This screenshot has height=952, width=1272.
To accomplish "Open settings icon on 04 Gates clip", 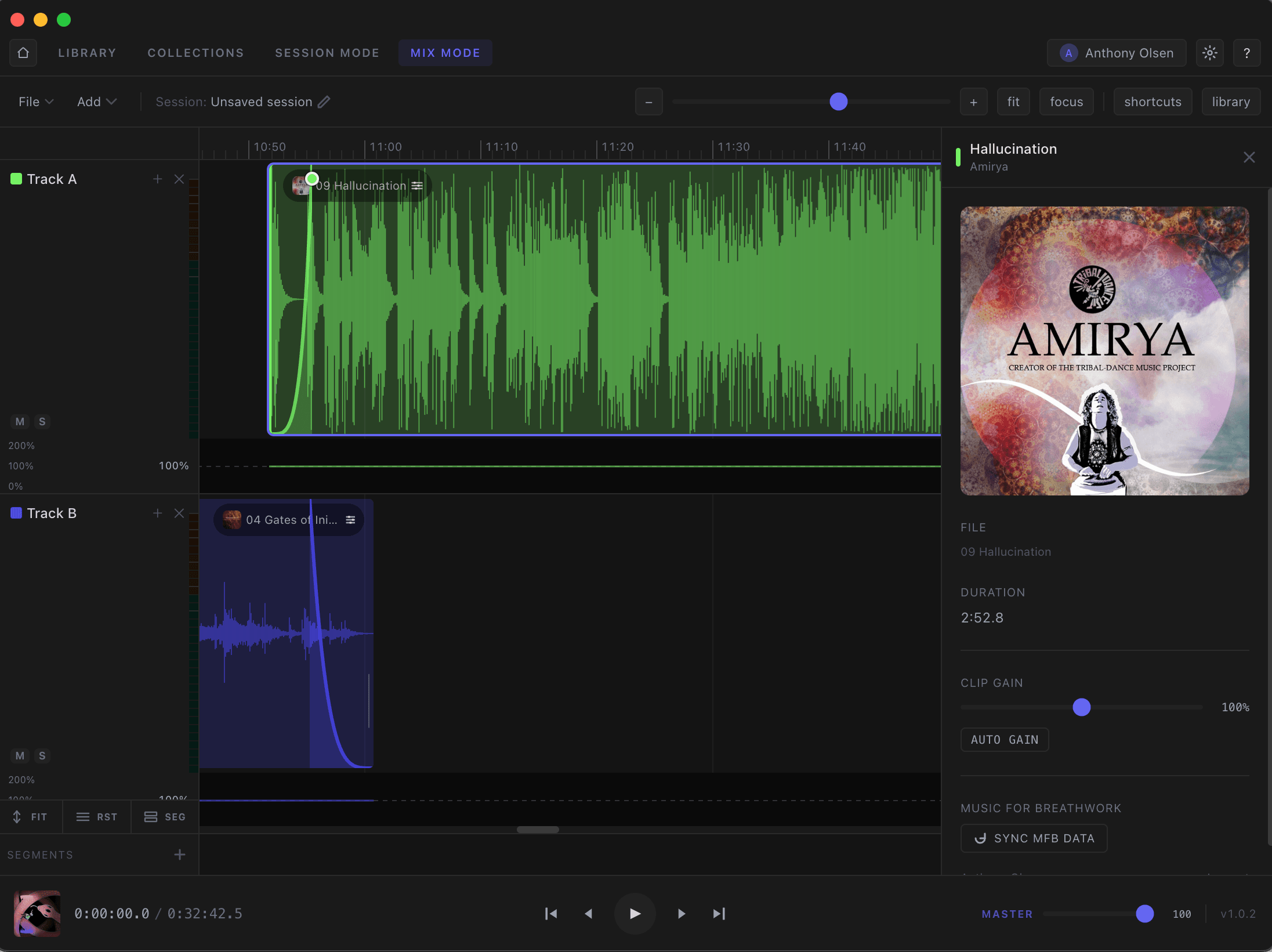I will click(350, 520).
